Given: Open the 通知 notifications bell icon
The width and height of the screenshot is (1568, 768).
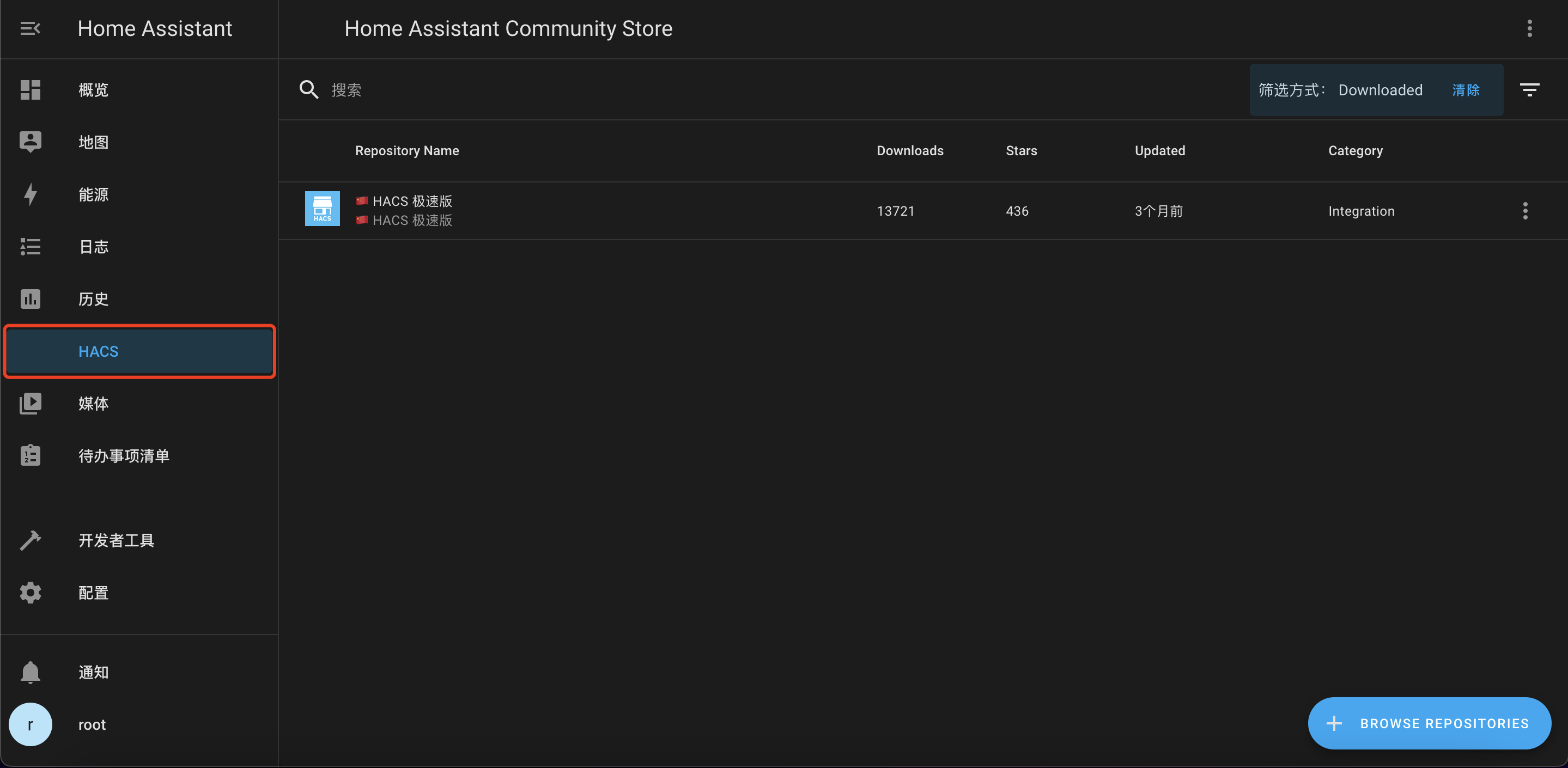Looking at the screenshot, I should pos(30,673).
